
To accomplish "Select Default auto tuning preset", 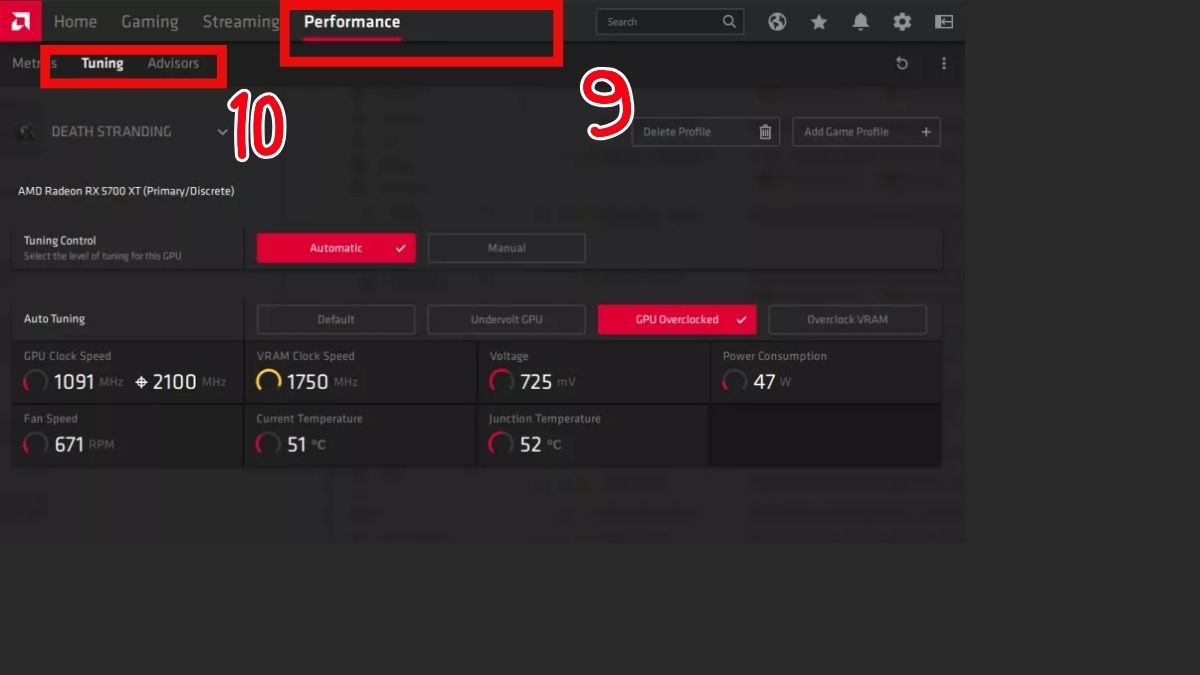I will point(336,319).
